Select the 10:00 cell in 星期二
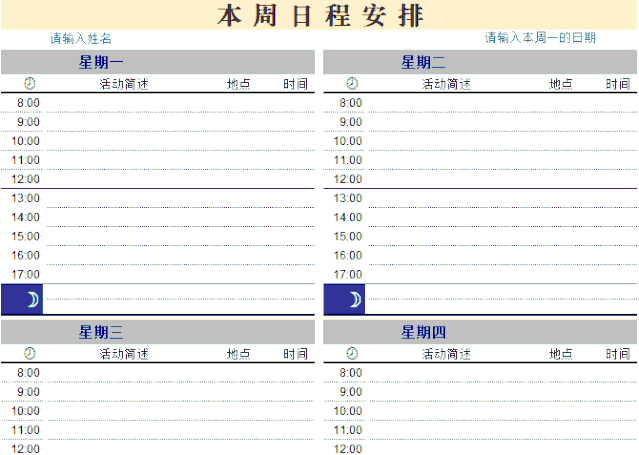Viewport: 639px width, 455px height. coord(348,141)
